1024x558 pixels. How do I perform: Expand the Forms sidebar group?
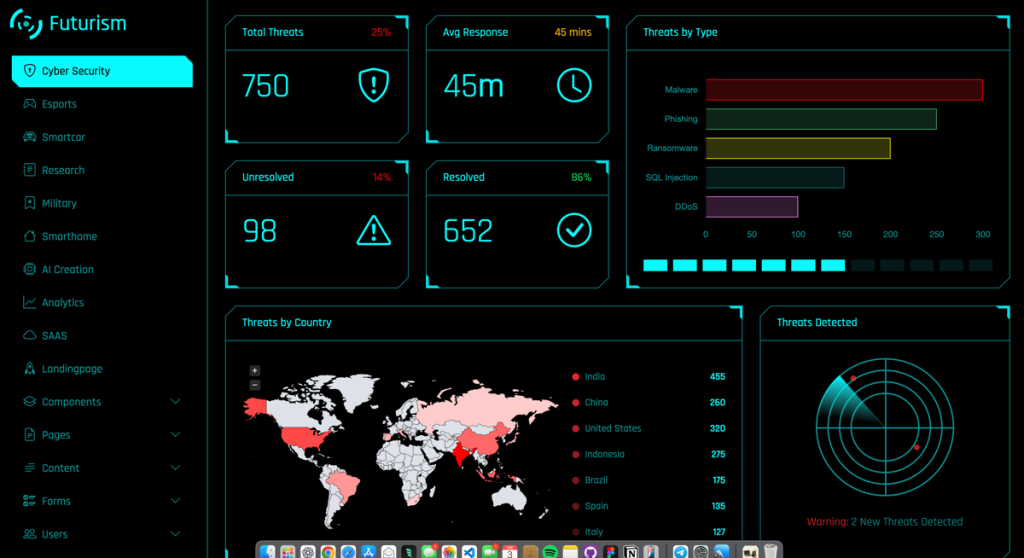point(176,501)
